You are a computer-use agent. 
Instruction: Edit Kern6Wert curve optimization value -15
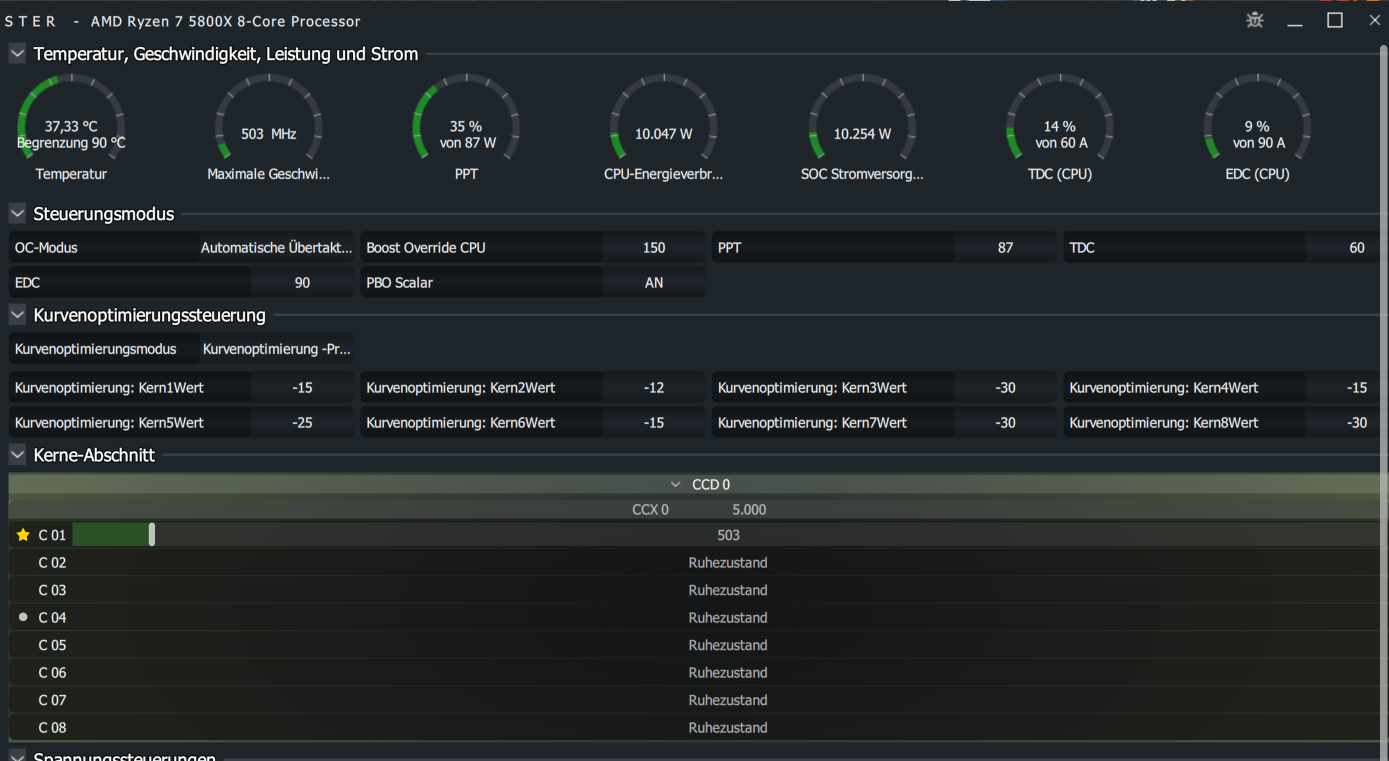pyautogui.click(x=654, y=422)
